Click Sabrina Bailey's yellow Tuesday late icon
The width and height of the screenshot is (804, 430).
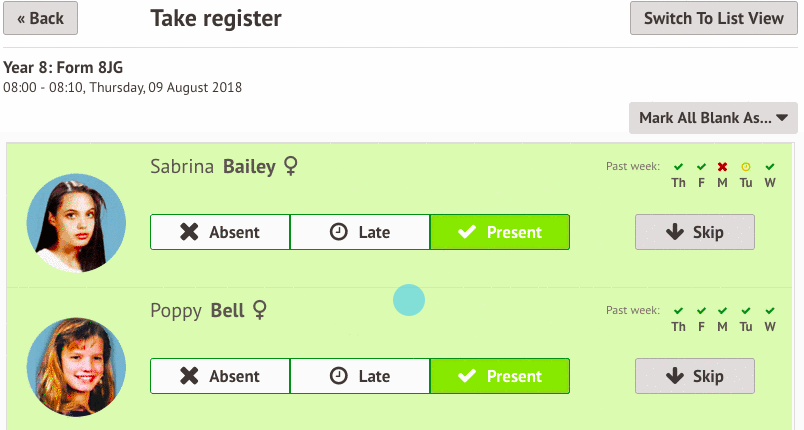(x=746, y=167)
